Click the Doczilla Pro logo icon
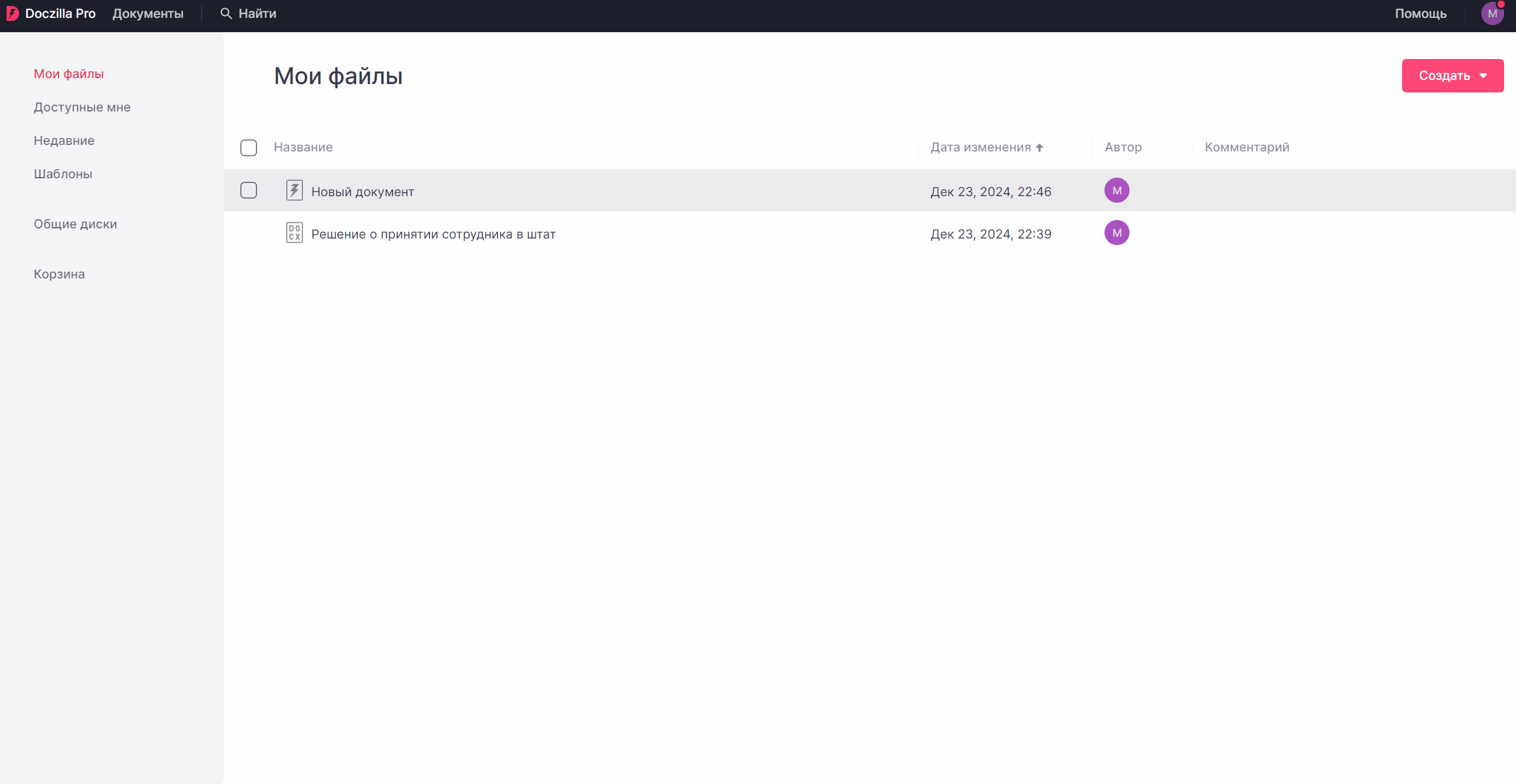 tap(13, 14)
